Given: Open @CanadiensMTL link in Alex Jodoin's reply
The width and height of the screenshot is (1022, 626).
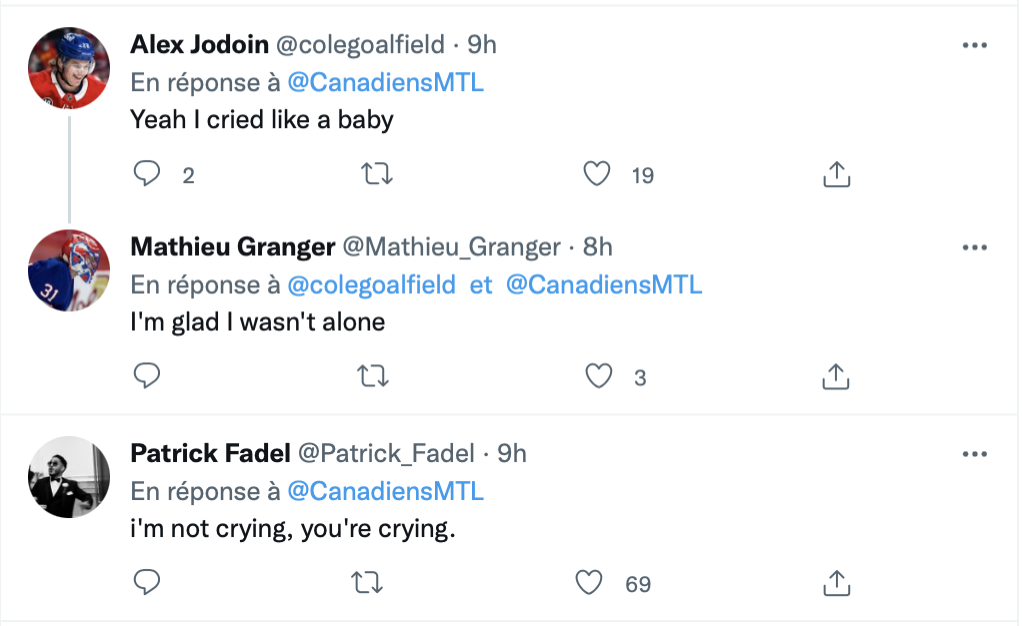Looking at the screenshot, I should [385, 83].
